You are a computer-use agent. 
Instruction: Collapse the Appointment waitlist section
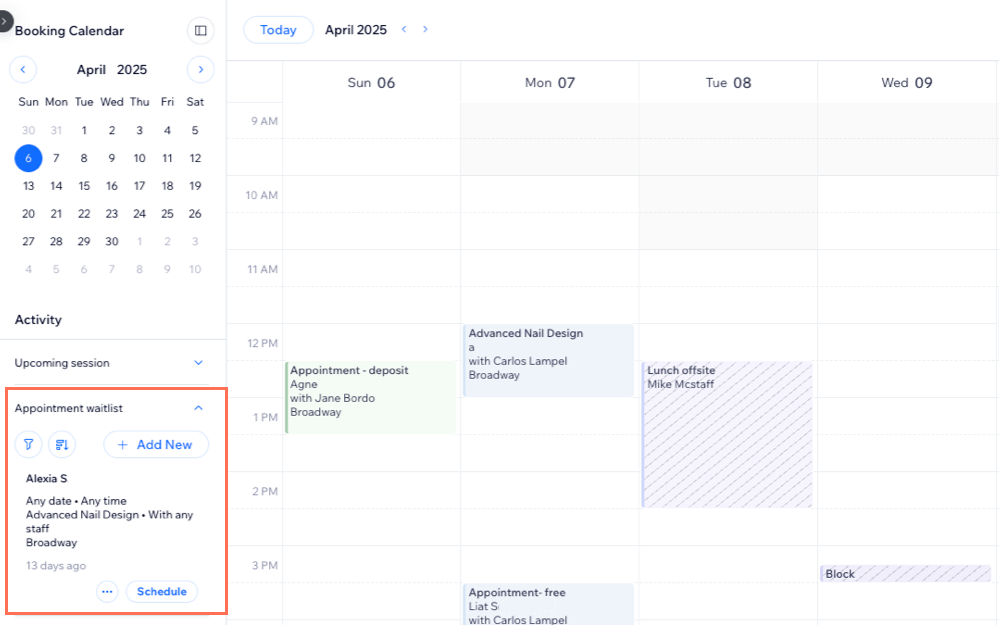(200, 408)
